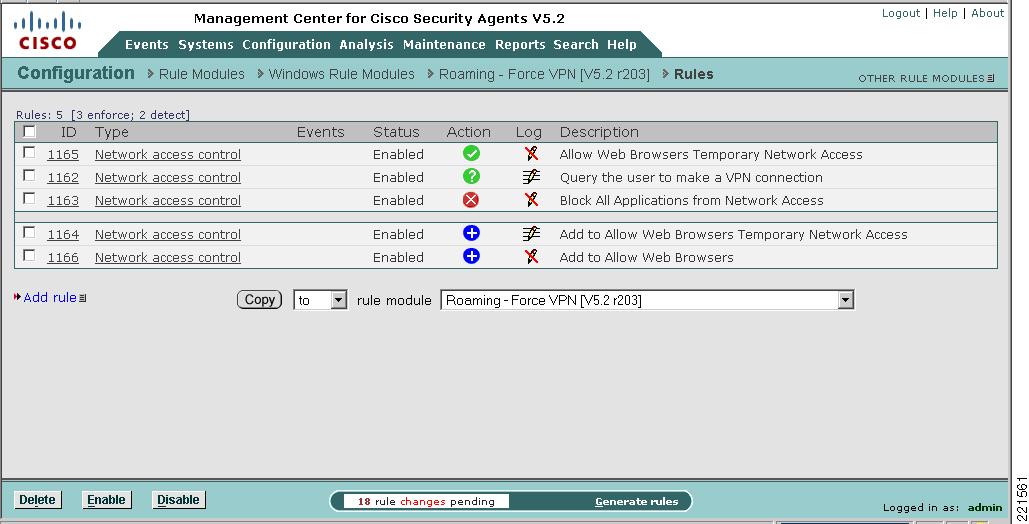Image resolution: width=1029 pixels, height=524 pixels.
Task: Click blue add action icon for rule 1164
Action: (471, 233)
